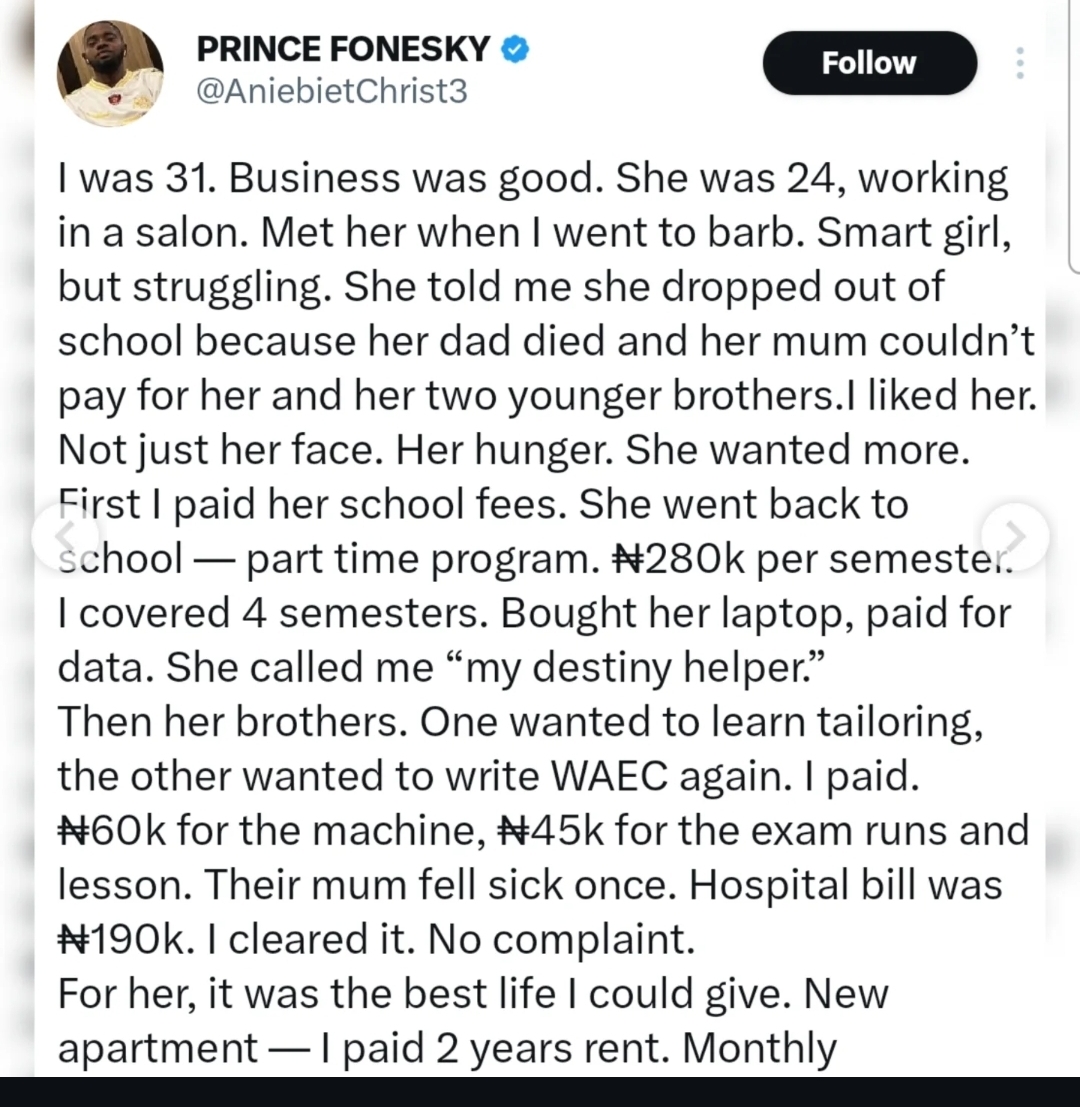The image size is (1080, 1107).
Task: Click the header bar above the tweet text
Action: pos(540,65)
